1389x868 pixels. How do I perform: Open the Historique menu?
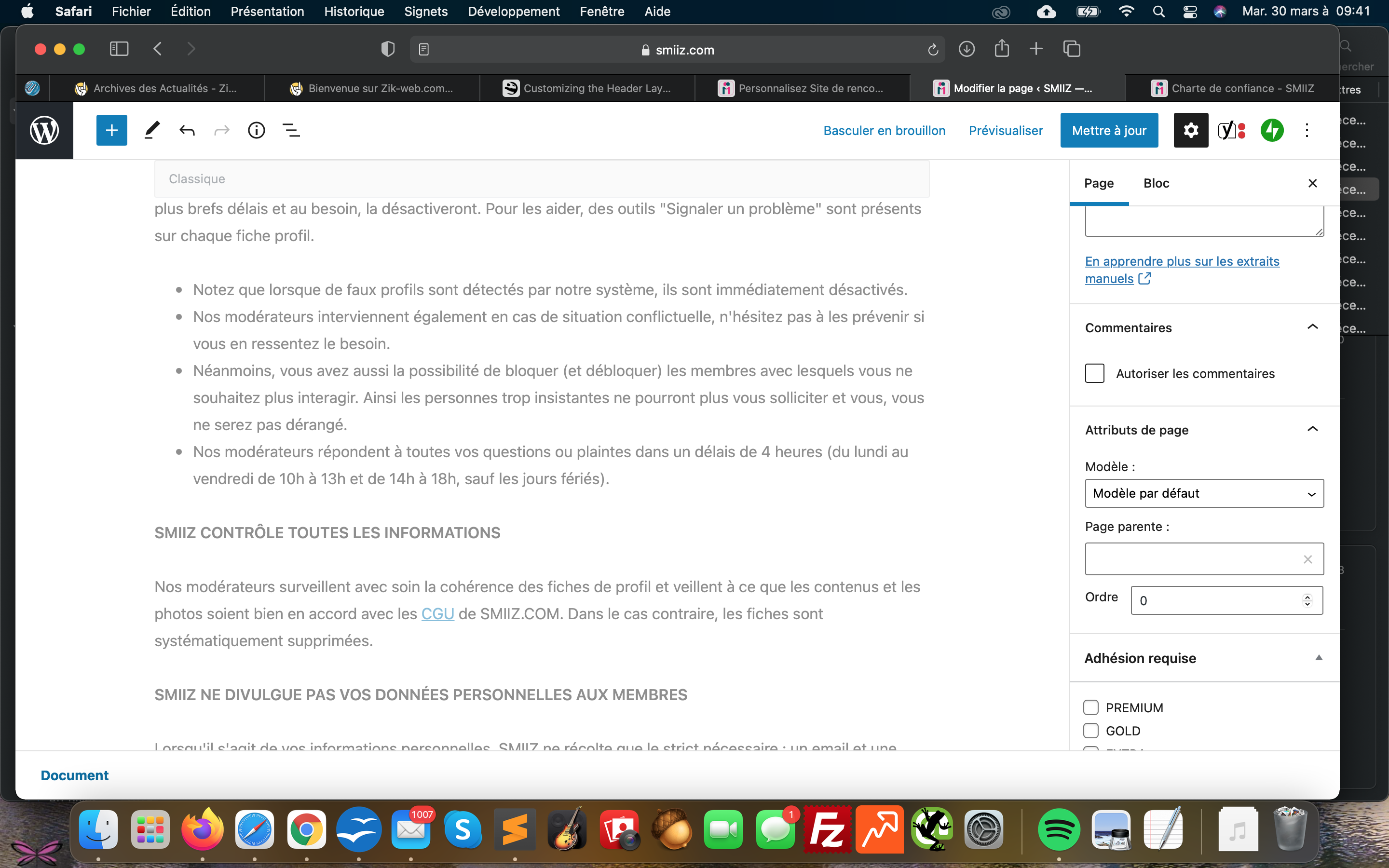(x=354, y=12)
